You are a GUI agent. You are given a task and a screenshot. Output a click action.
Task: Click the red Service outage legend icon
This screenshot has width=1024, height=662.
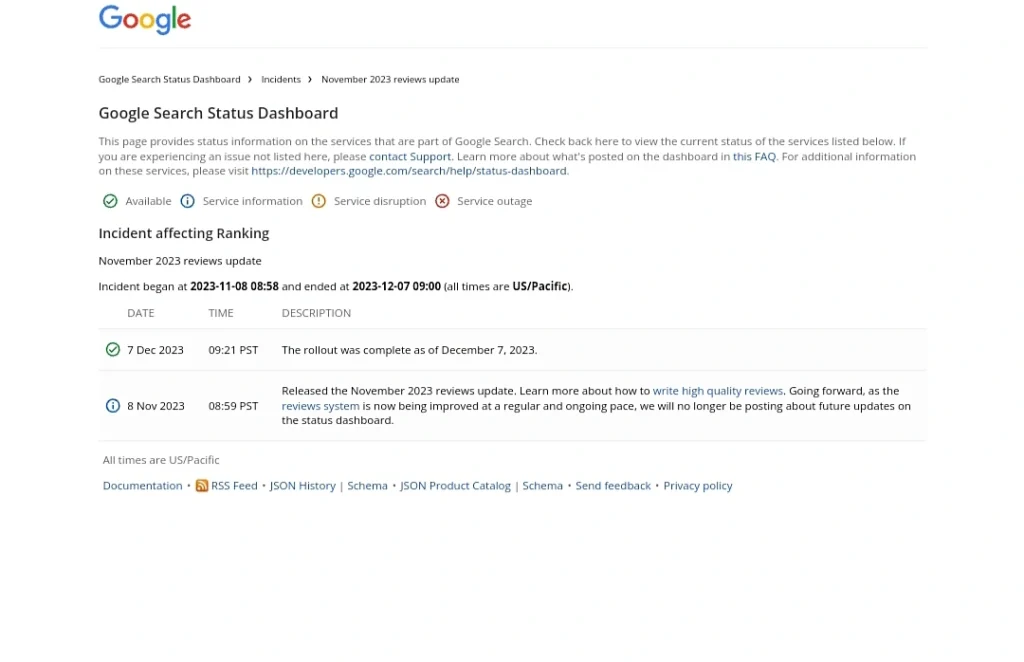pos(442,201)
